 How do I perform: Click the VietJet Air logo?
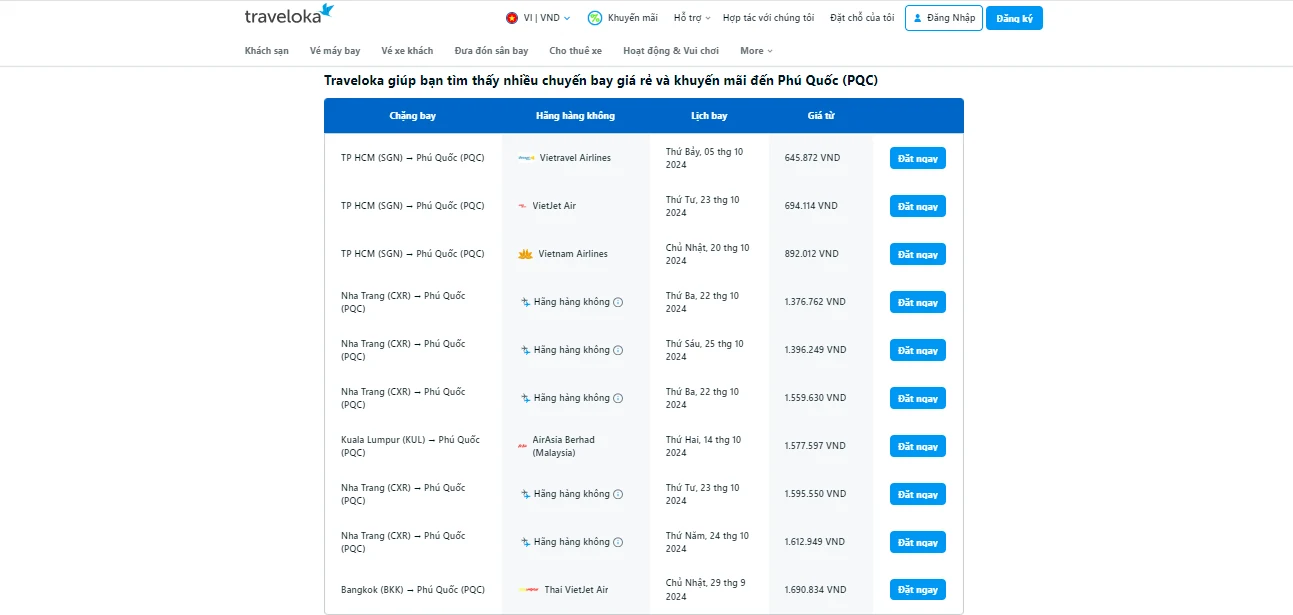tap(522, 206)
